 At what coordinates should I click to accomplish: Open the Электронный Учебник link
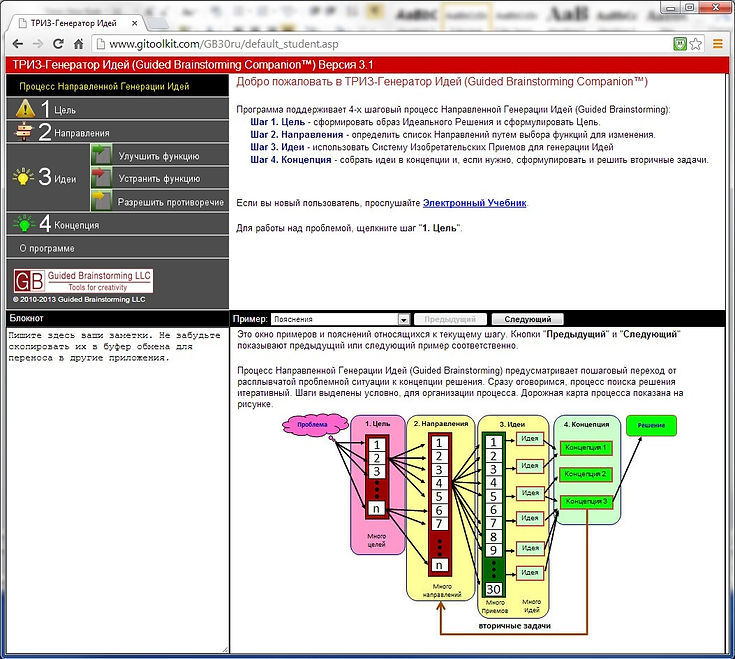(474, 203)
